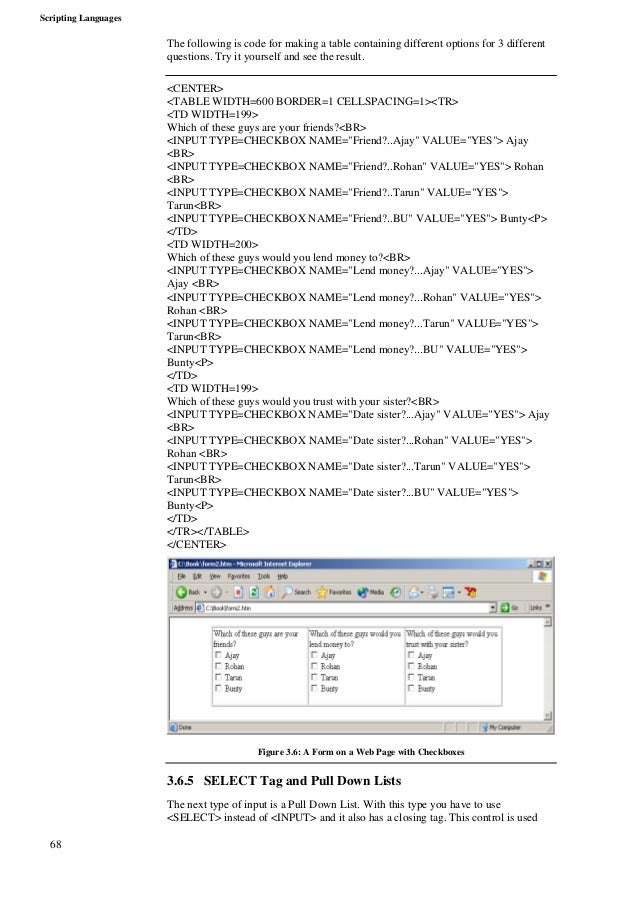The width and height of the screenshot is (638, 903).
Task: Click the greyed Forward arrow icon
Action: [x=217, y=592]
